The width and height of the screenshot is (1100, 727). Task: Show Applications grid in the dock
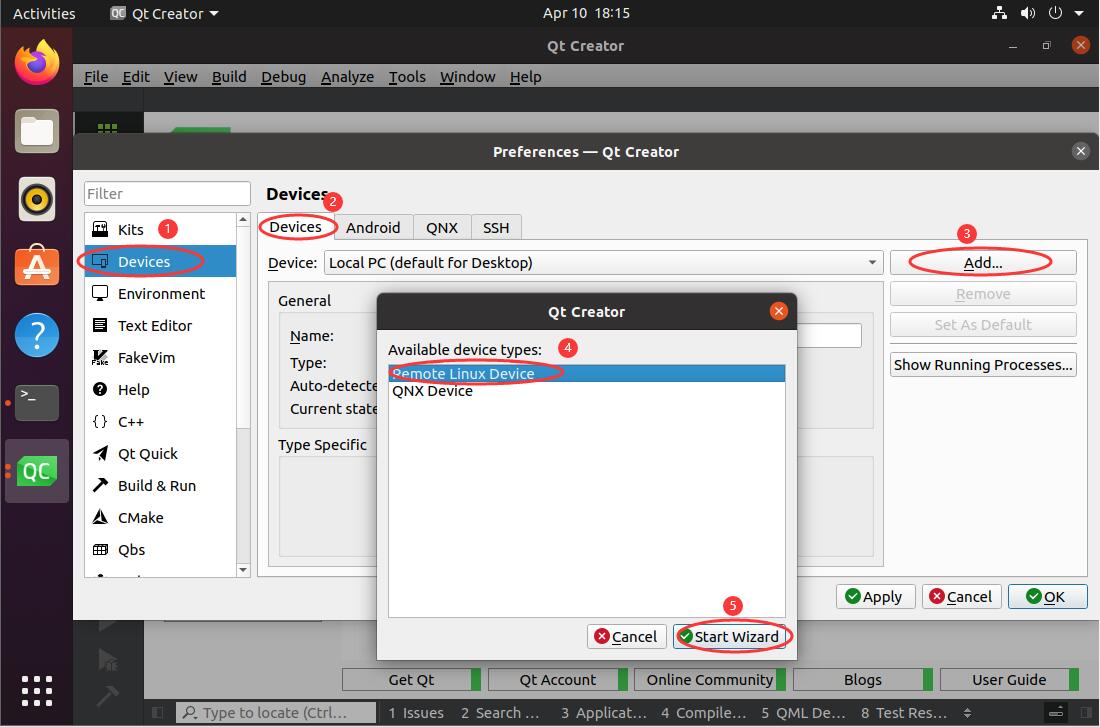(x=36, y=691)
